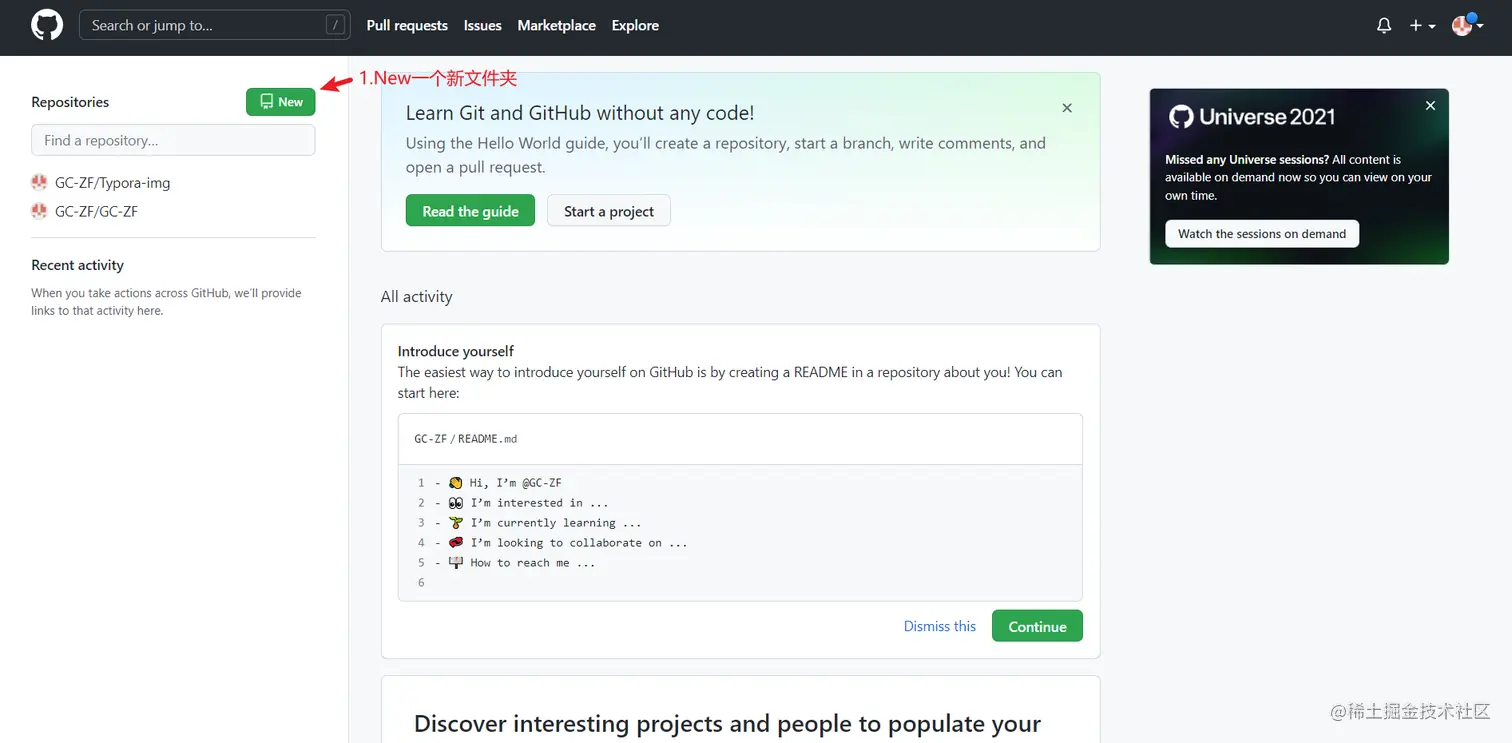Click the Introduce yourself heading
This screenshot has height=743, width=1512.
456,351
